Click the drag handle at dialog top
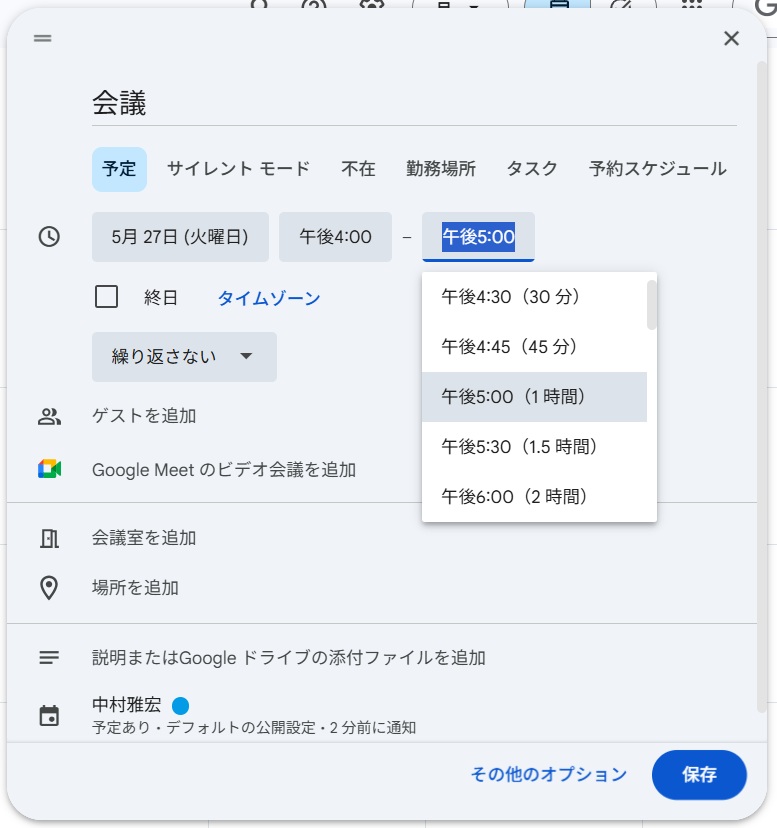Image resolution: width=777 pixels, height=828 pixels. click(x=43, y=38)
